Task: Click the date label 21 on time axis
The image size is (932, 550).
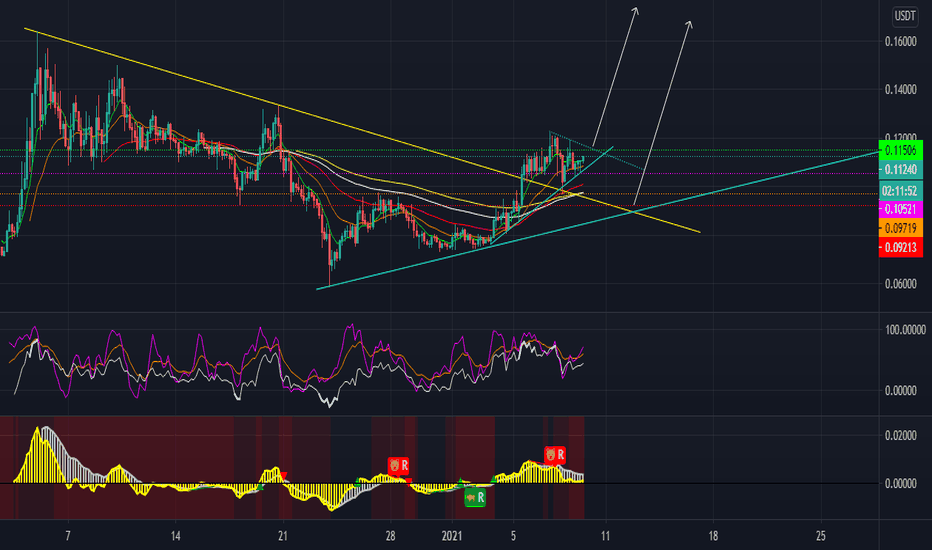Action: tap(283, 536)
